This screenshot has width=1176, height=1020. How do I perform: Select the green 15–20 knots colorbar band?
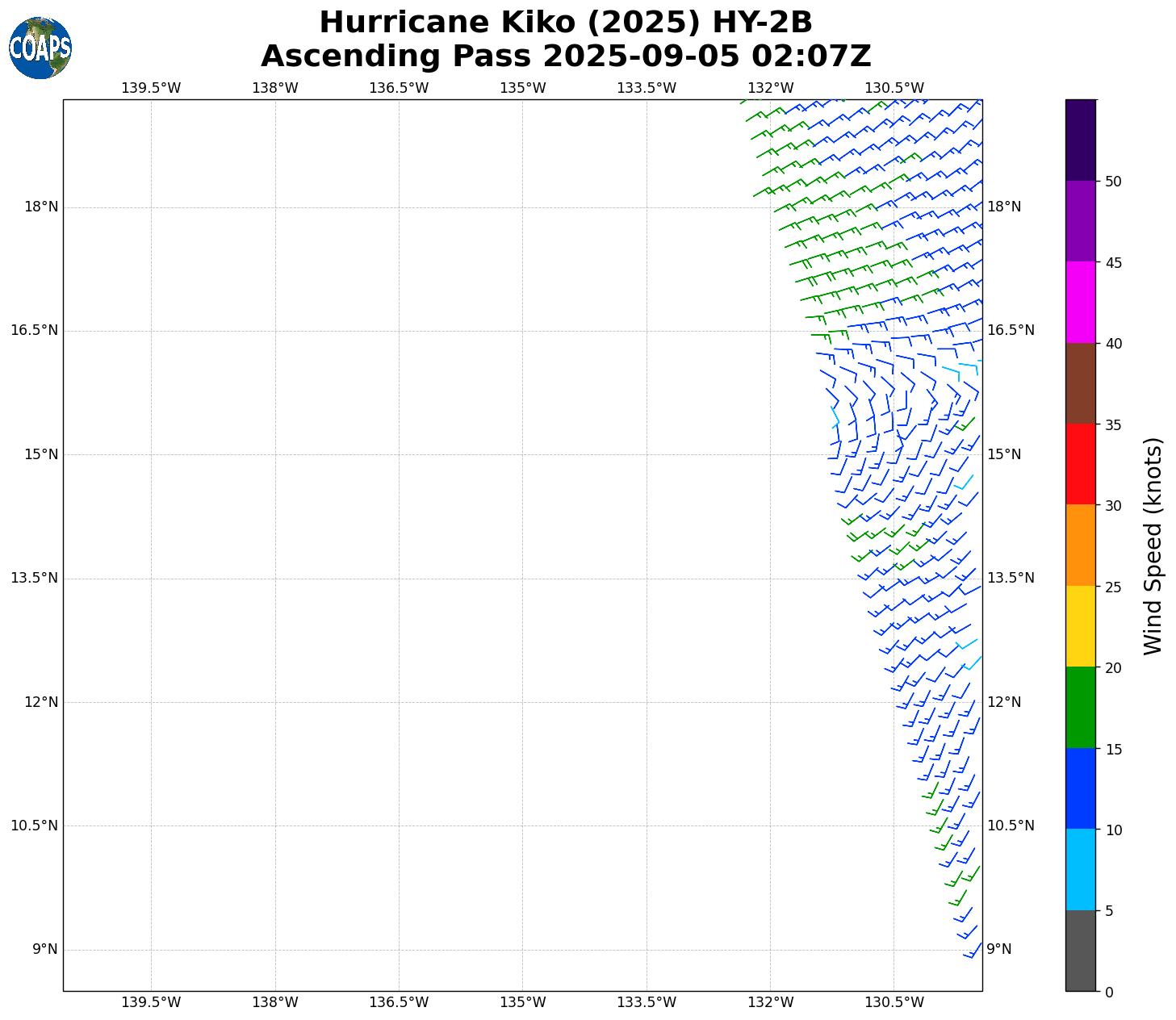coord(1080,707)
